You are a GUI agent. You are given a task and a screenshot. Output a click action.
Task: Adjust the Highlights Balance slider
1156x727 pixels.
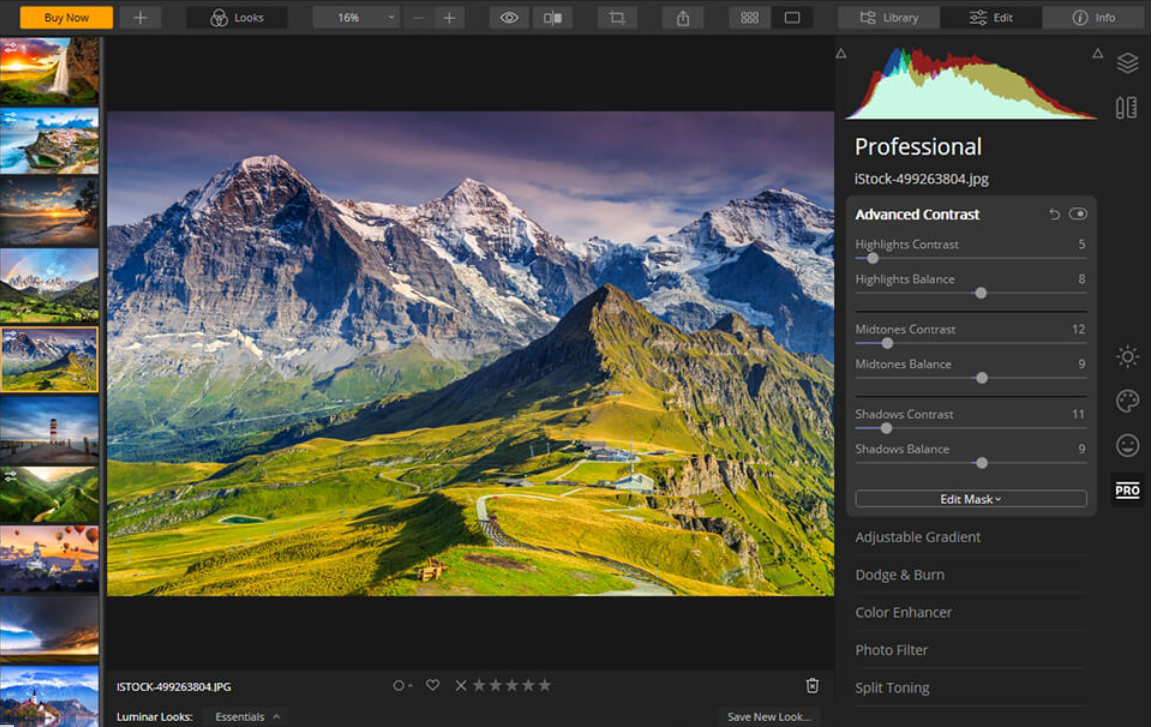tap(981, 293)
